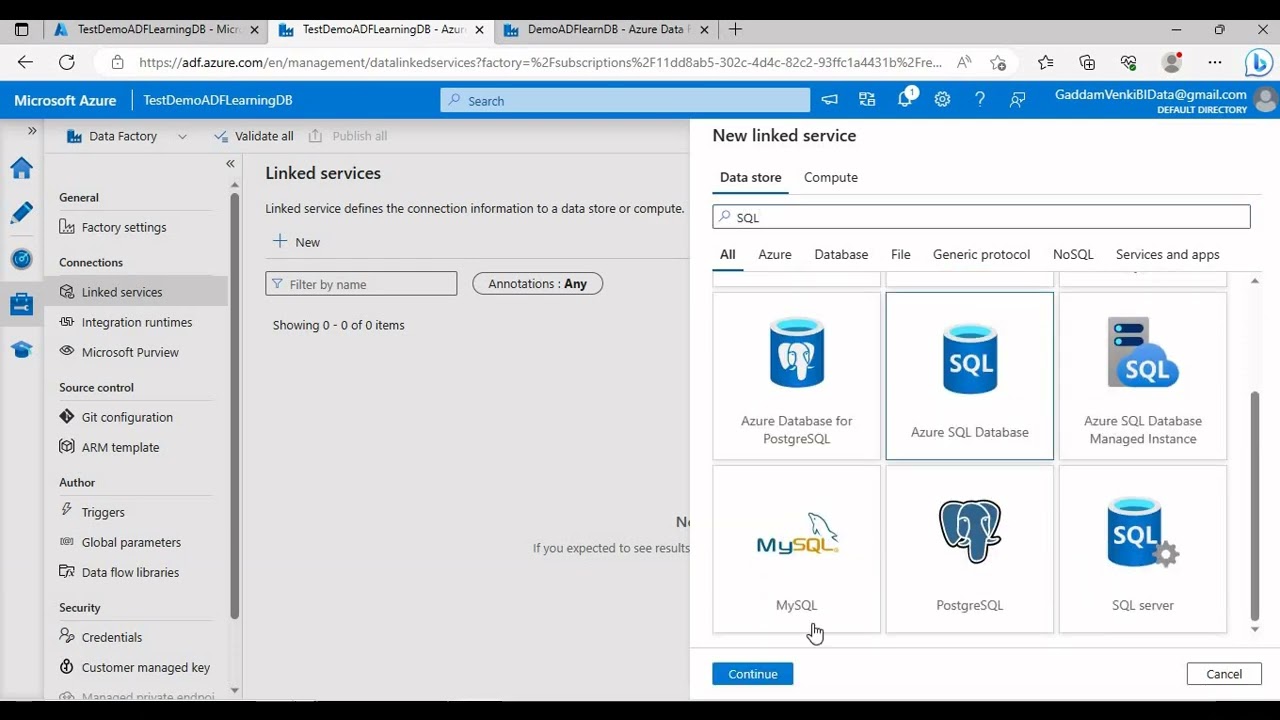Viewport: 1280px width, 720px height.
Task: Collapse the Manage menu pane
Action: coord(230,163)
